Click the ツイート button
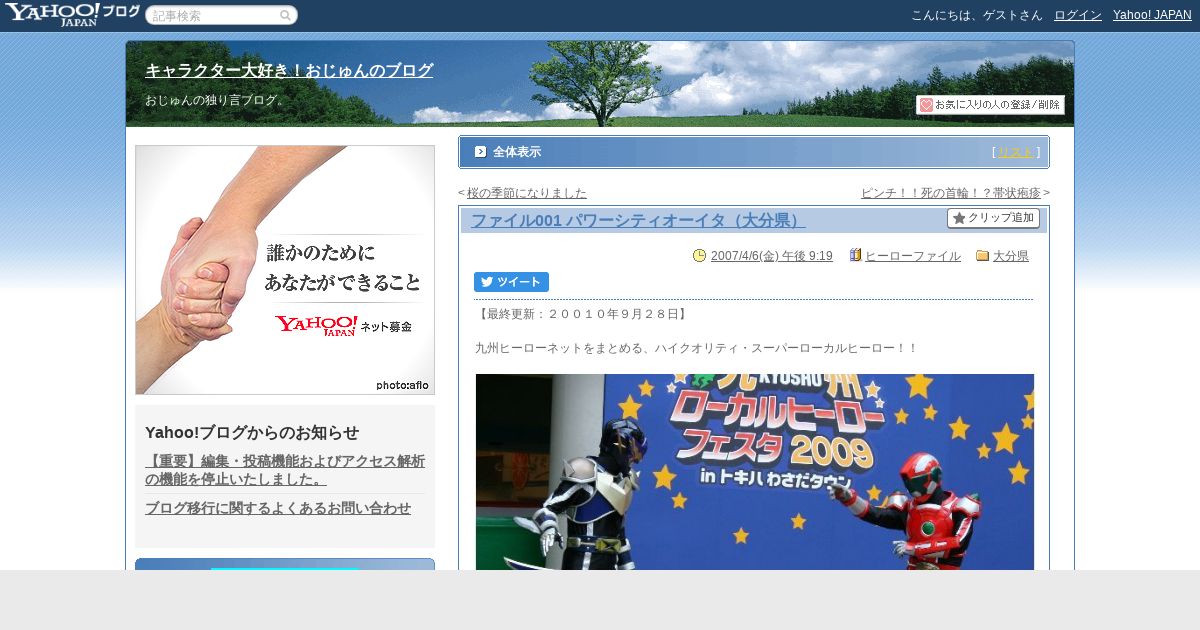 tap(511, 282)
